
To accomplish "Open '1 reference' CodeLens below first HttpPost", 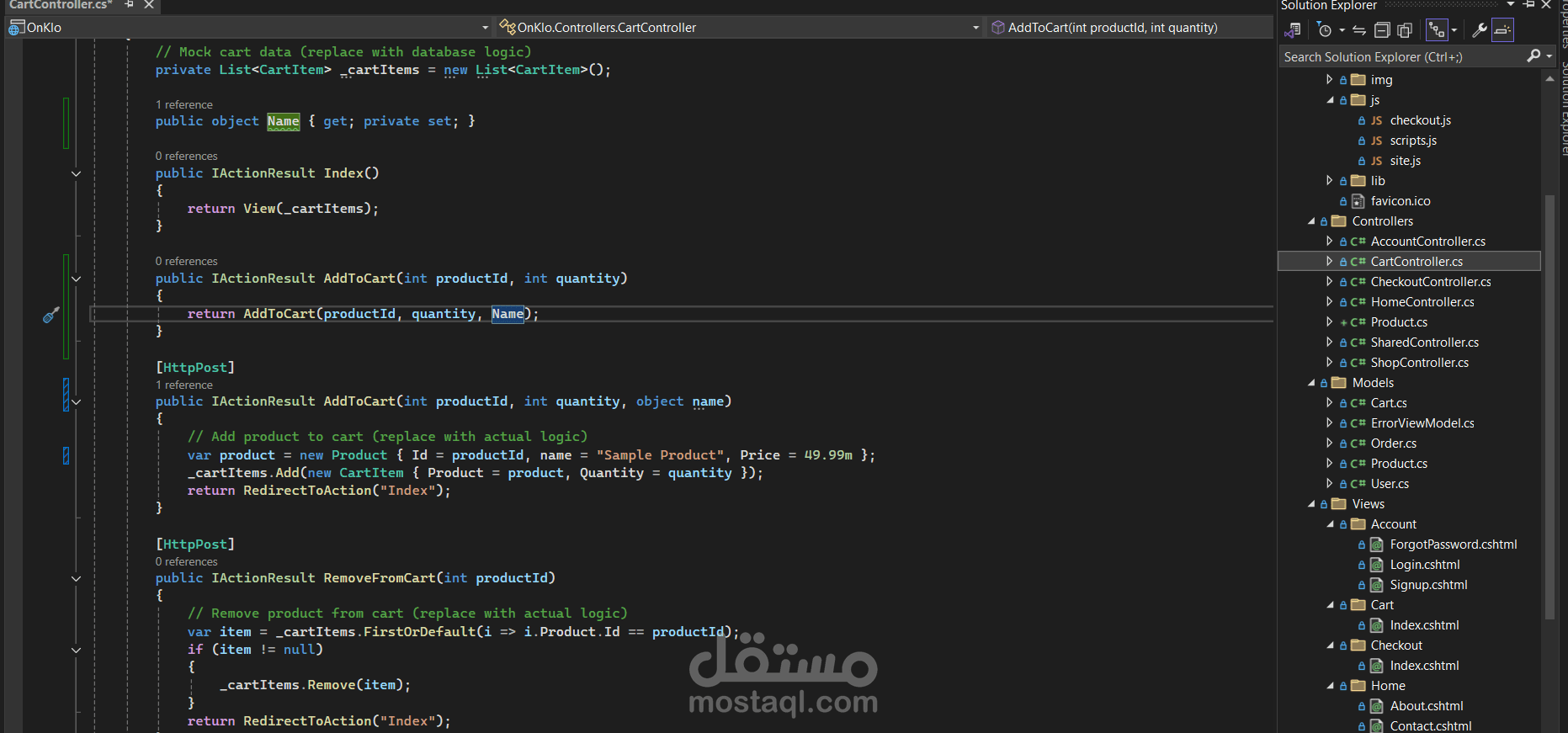I will pos(184,385).
